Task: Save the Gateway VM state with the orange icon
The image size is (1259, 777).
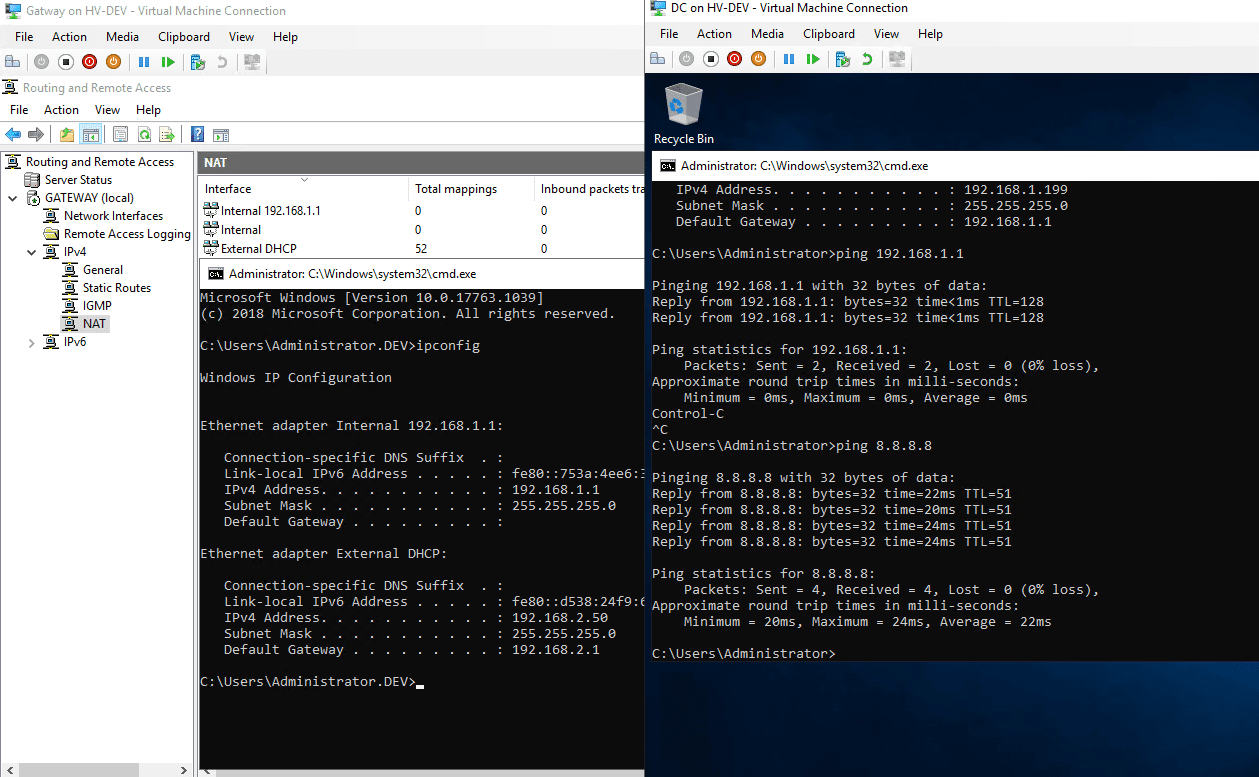Action: tap(113, 61)
